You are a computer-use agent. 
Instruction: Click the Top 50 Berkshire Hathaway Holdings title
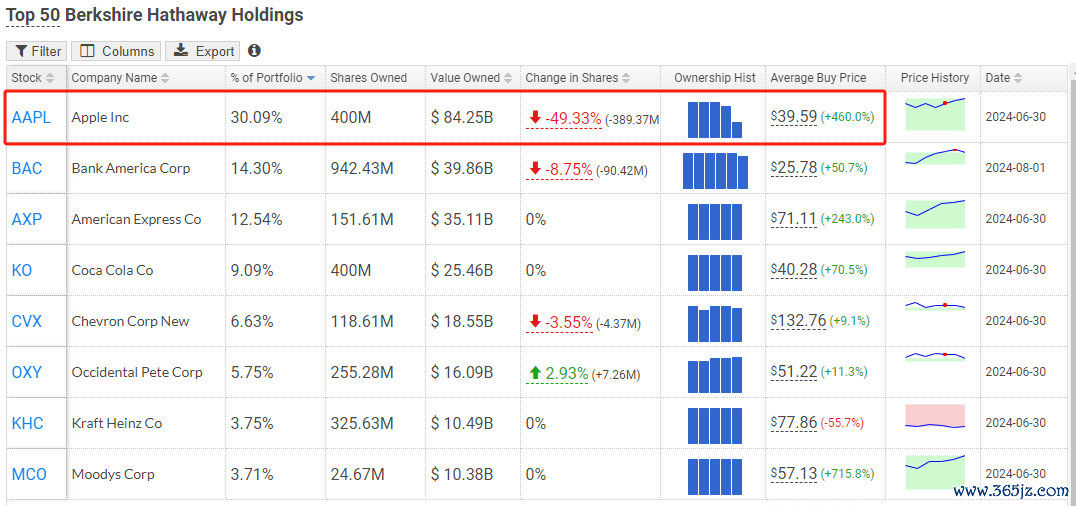154,15
